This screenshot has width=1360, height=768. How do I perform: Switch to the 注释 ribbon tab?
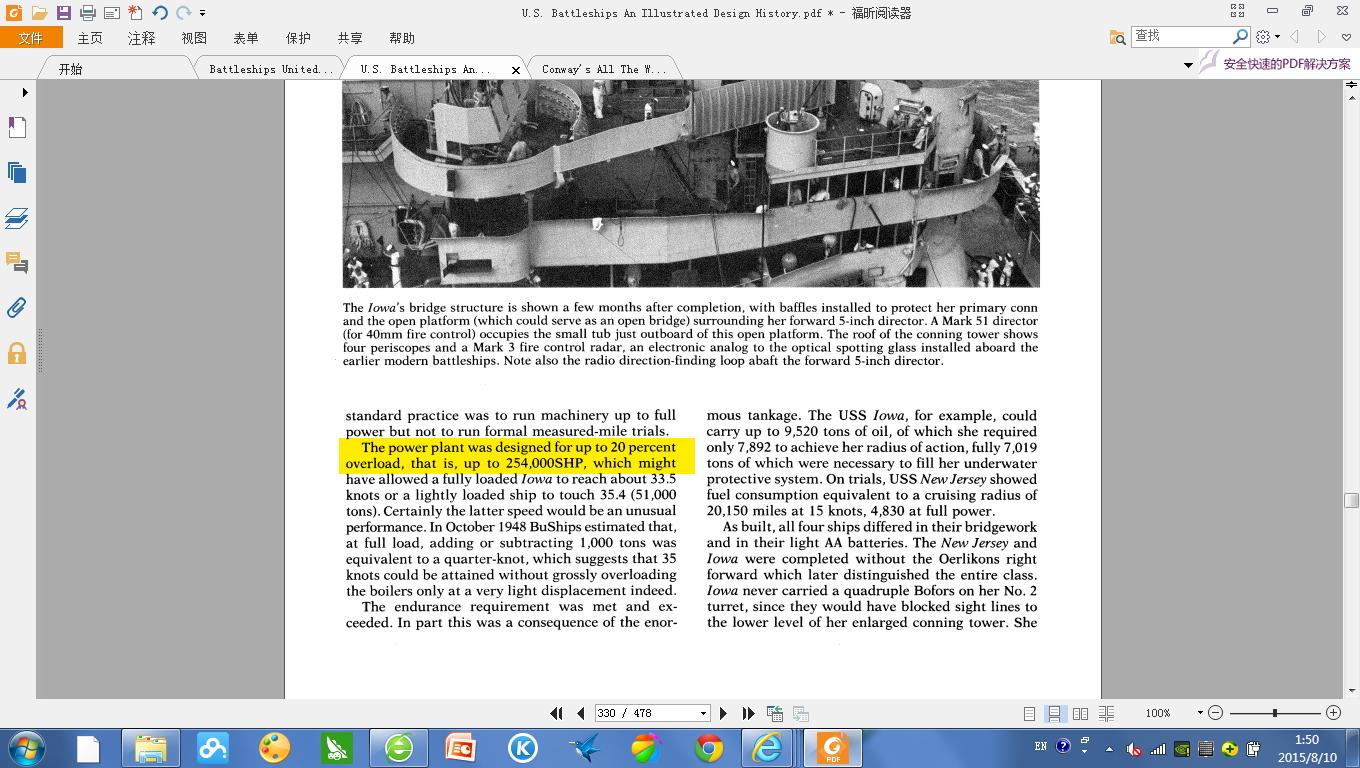(x=142, y=38)
